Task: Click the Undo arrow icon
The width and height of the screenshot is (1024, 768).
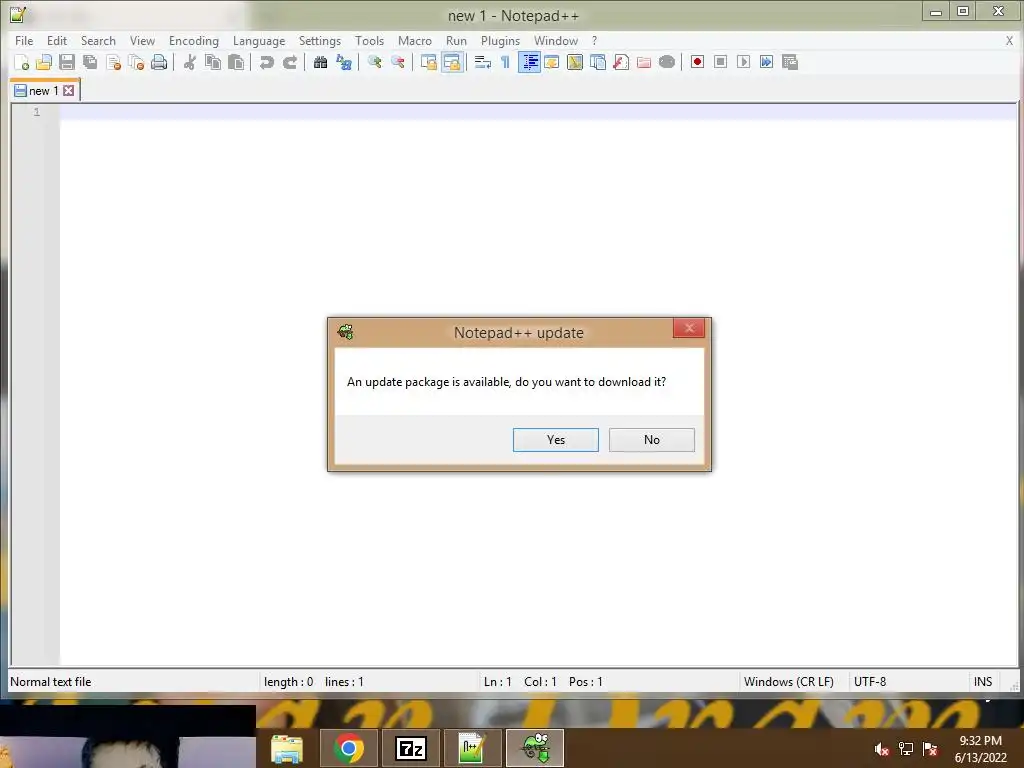Action: click(266, 62)
